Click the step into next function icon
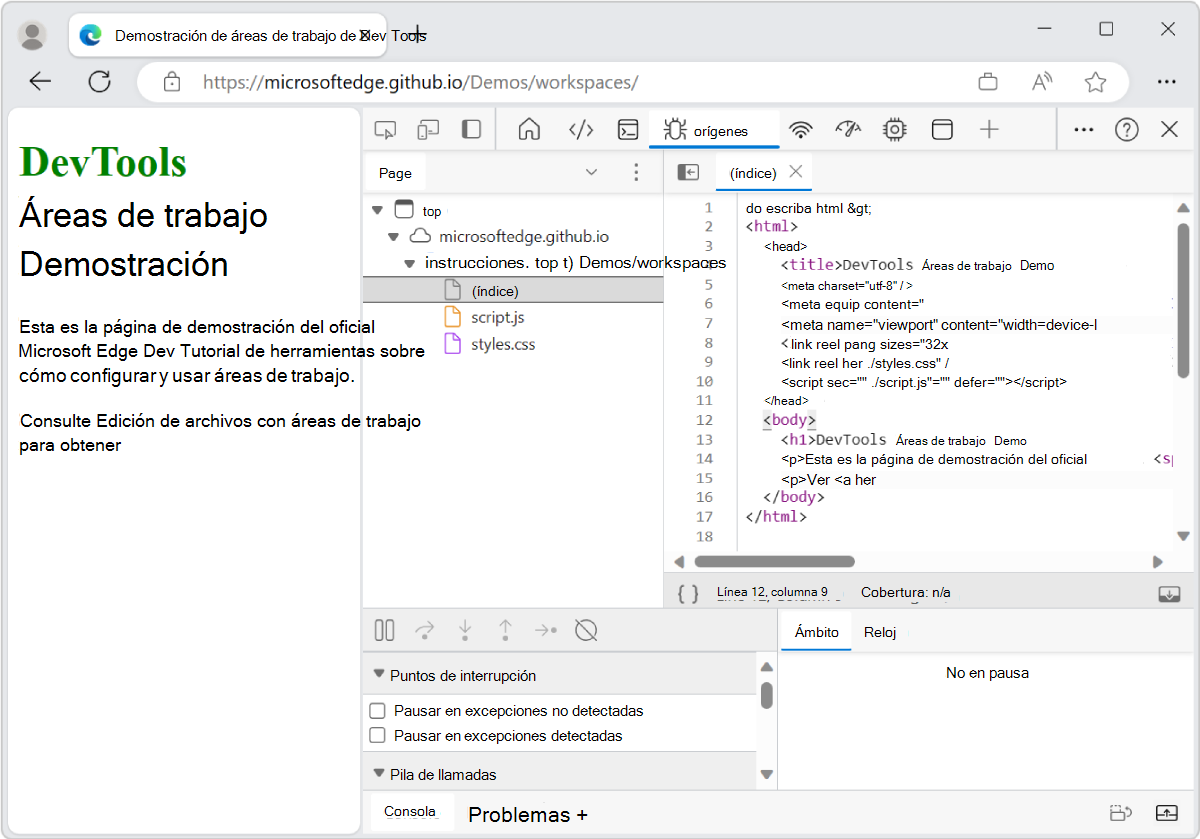1200x839 pixels. coord(465,630)
